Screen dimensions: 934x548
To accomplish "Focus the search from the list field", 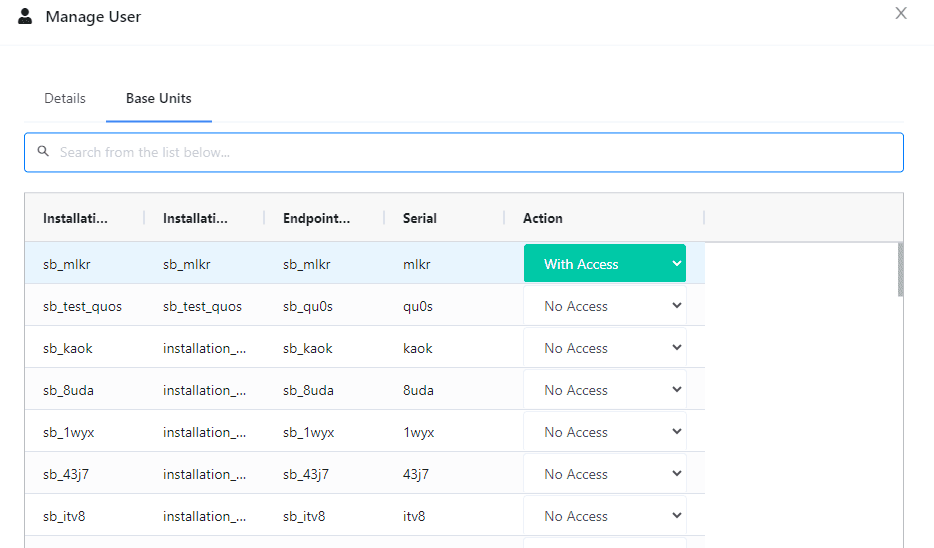I will (x=463, y=152).
